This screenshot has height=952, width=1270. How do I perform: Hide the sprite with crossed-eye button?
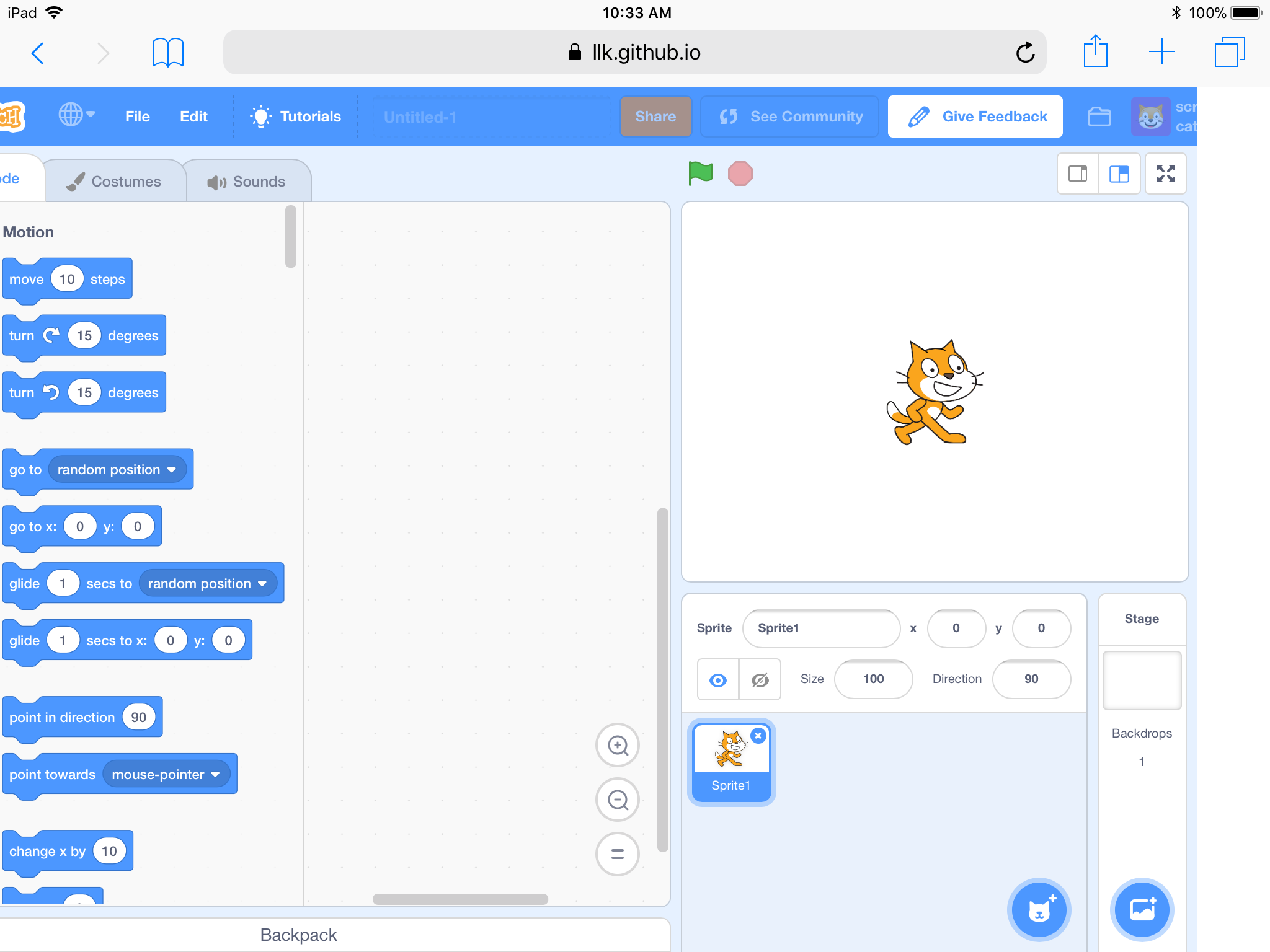[760, 680]
